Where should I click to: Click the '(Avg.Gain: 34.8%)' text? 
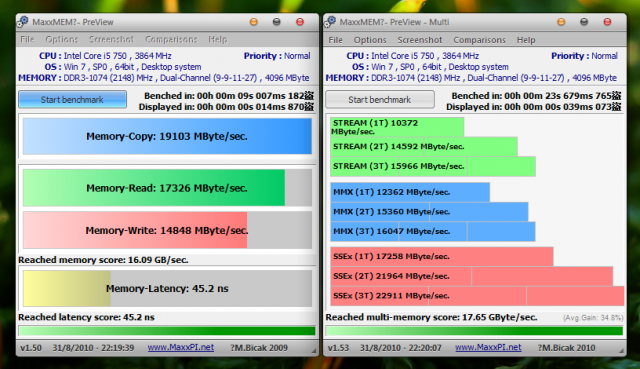coord(593,318)
